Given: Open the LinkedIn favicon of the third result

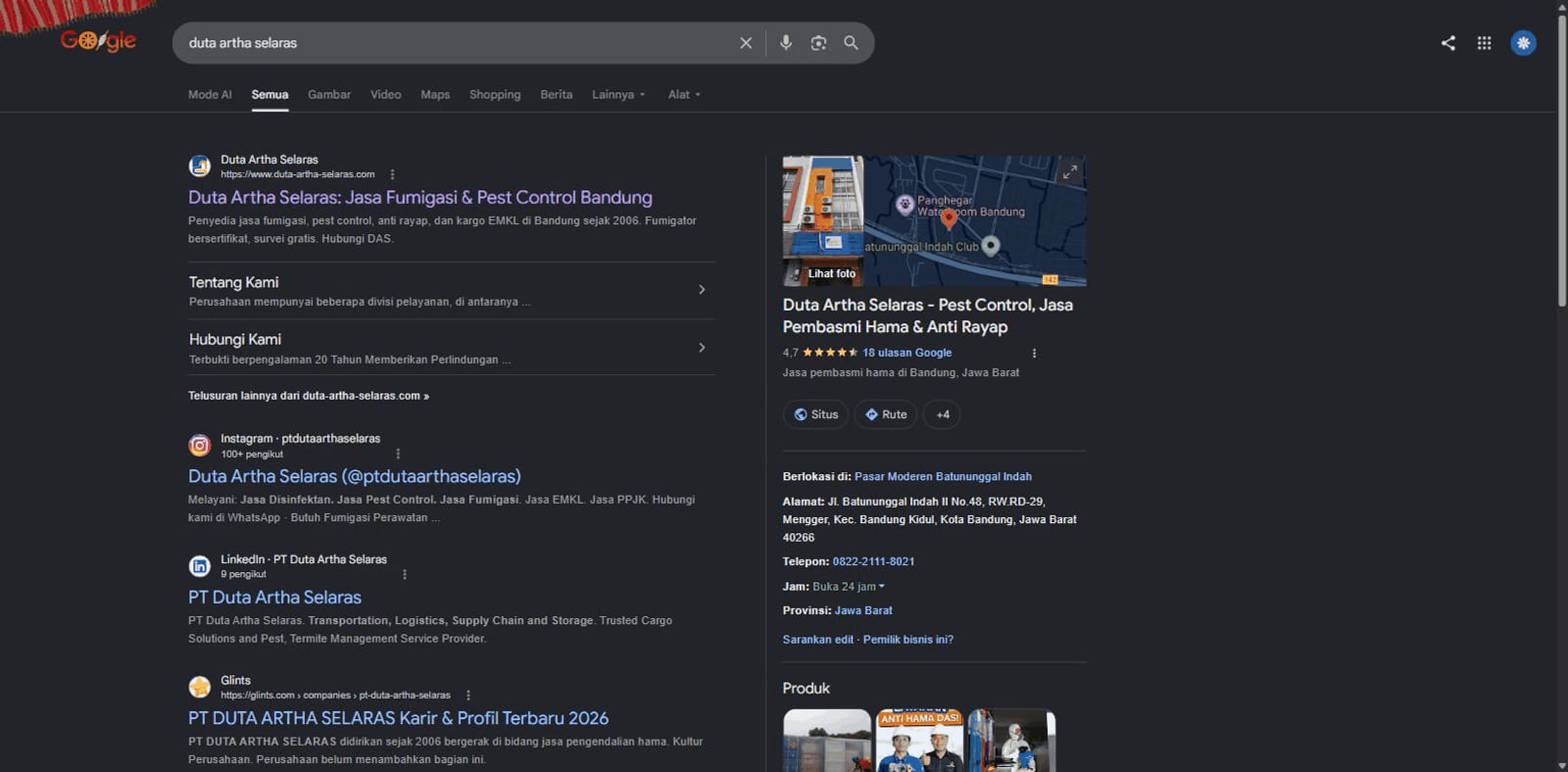Looking at the screenshot, I should point(200,566).
